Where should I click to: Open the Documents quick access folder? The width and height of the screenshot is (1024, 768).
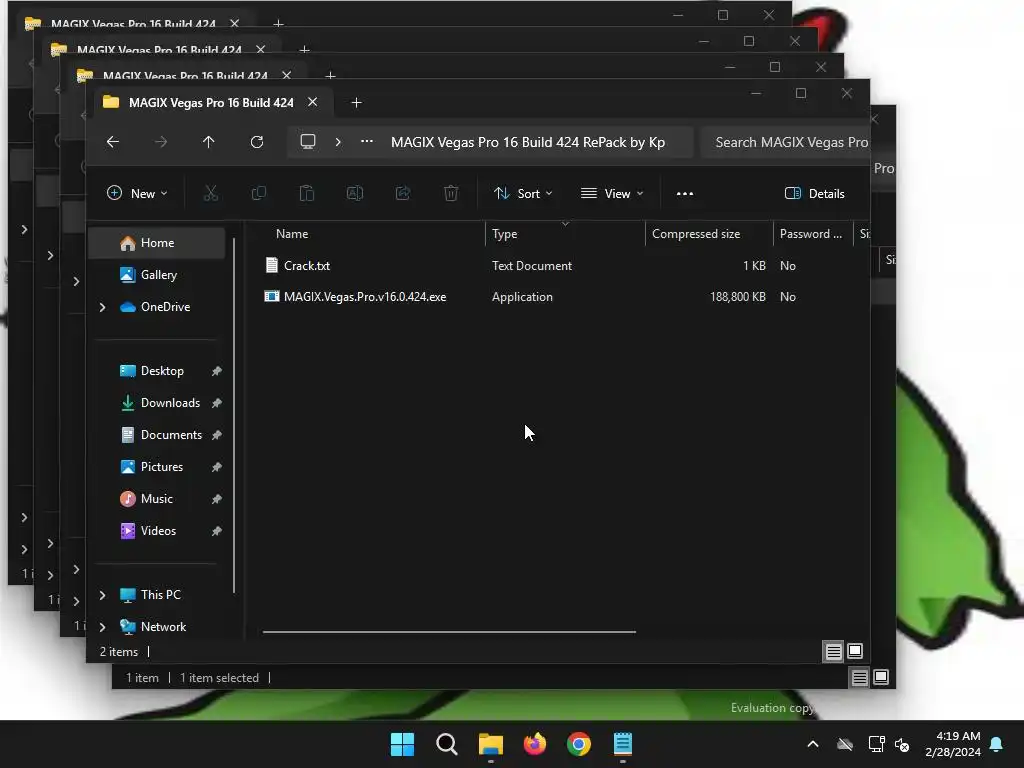coord(171,435)
